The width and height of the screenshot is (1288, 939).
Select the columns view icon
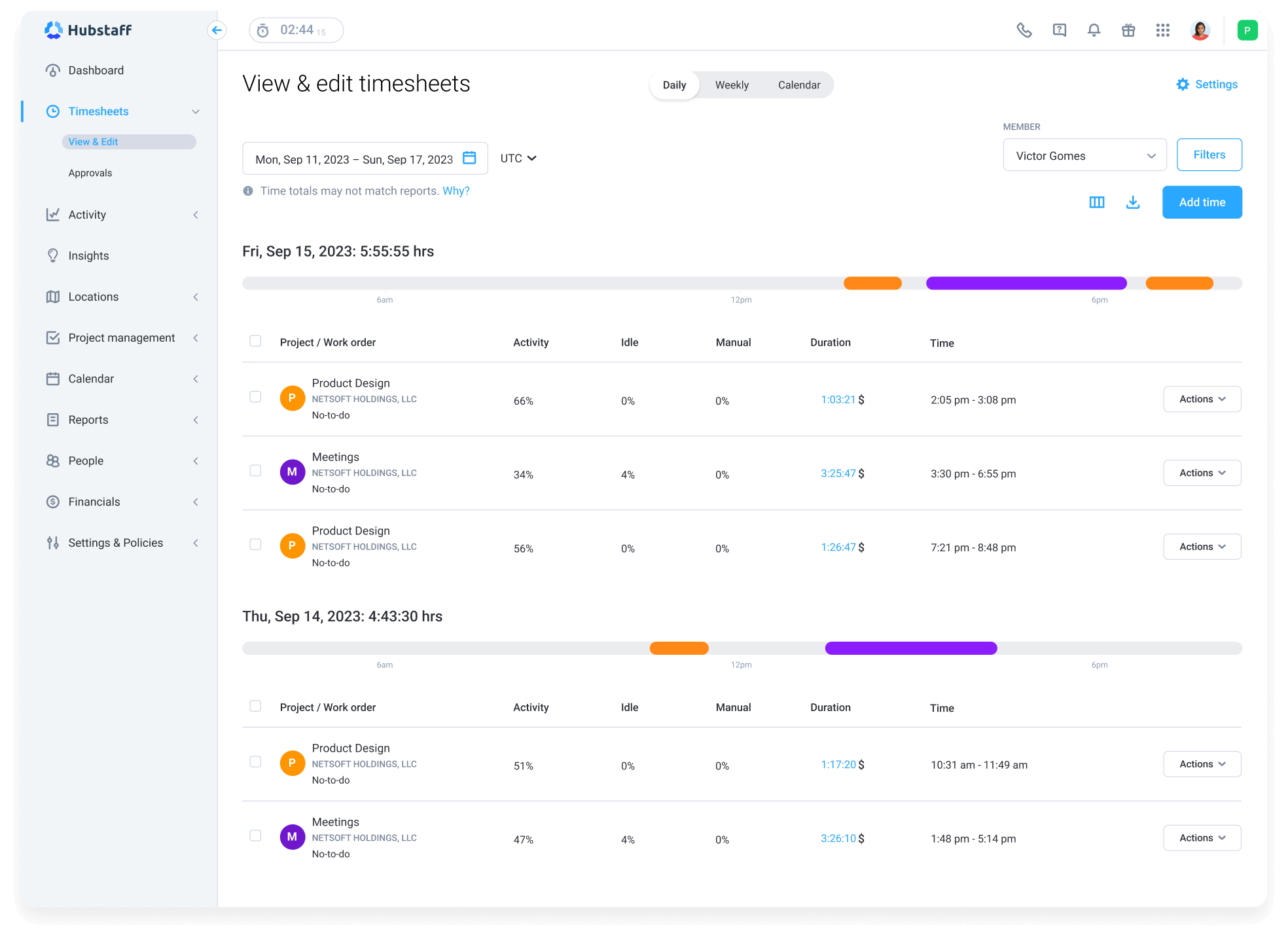pyautogui.click(x=1097, y=202)
